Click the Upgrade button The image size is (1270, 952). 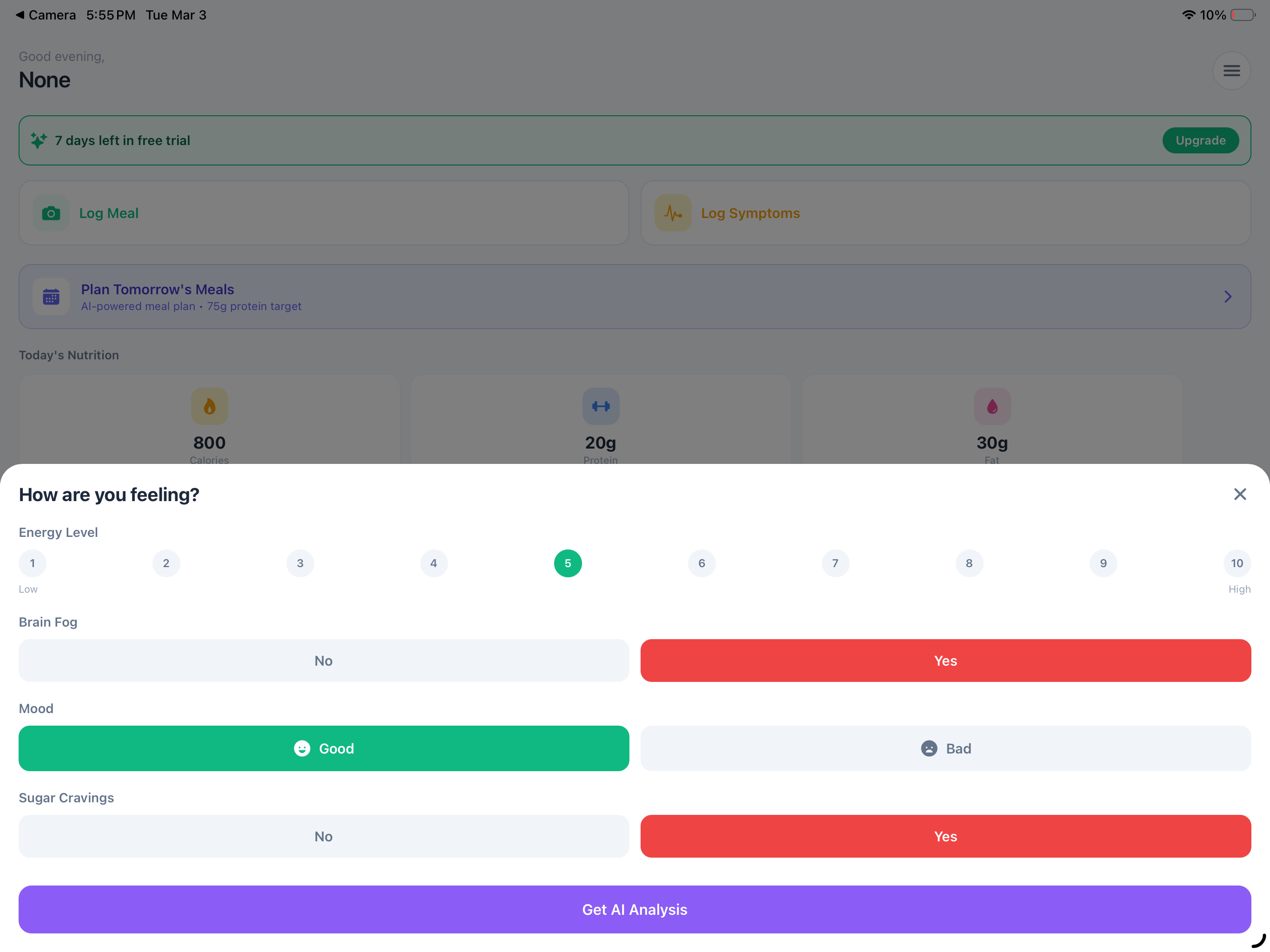1201,141
